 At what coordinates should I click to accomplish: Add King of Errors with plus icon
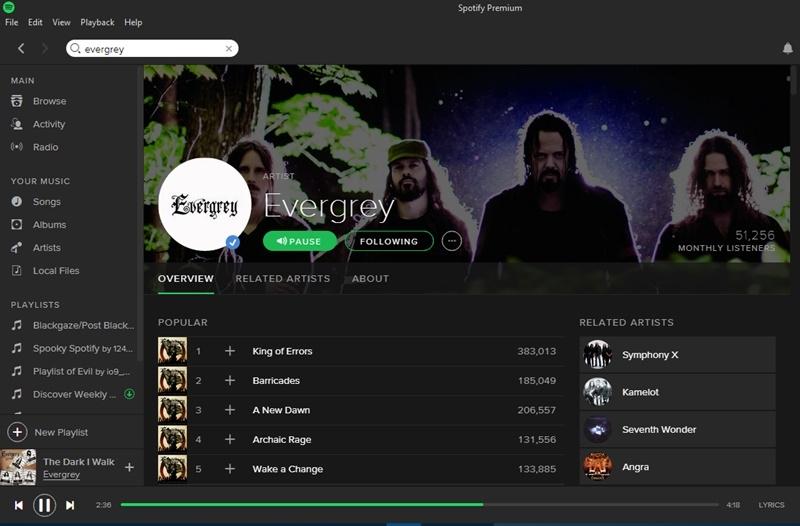[230, 351]
